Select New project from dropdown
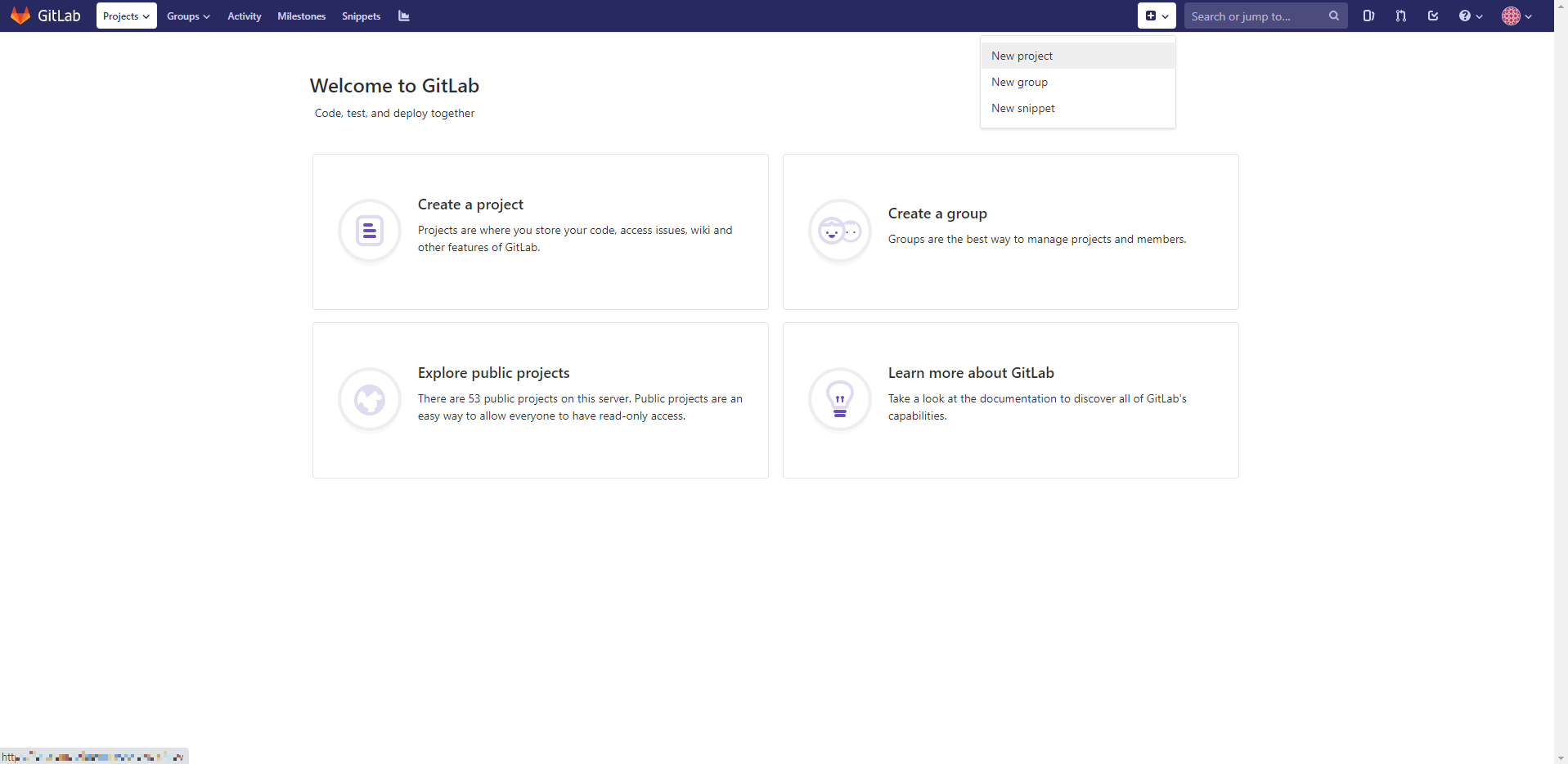The height and width of the screenshot is (764, 1568). tap(1077, 56)
